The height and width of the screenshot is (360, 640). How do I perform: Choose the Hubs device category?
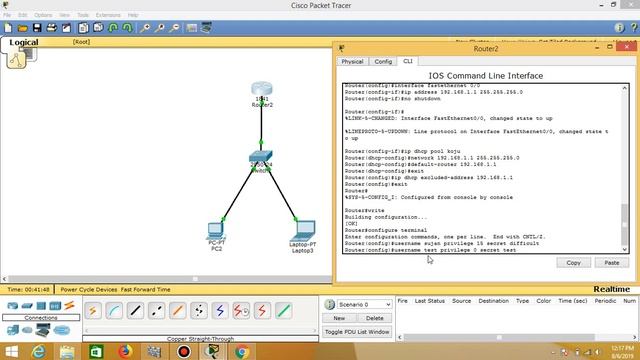pyautogui.click(x=41, y=306)
